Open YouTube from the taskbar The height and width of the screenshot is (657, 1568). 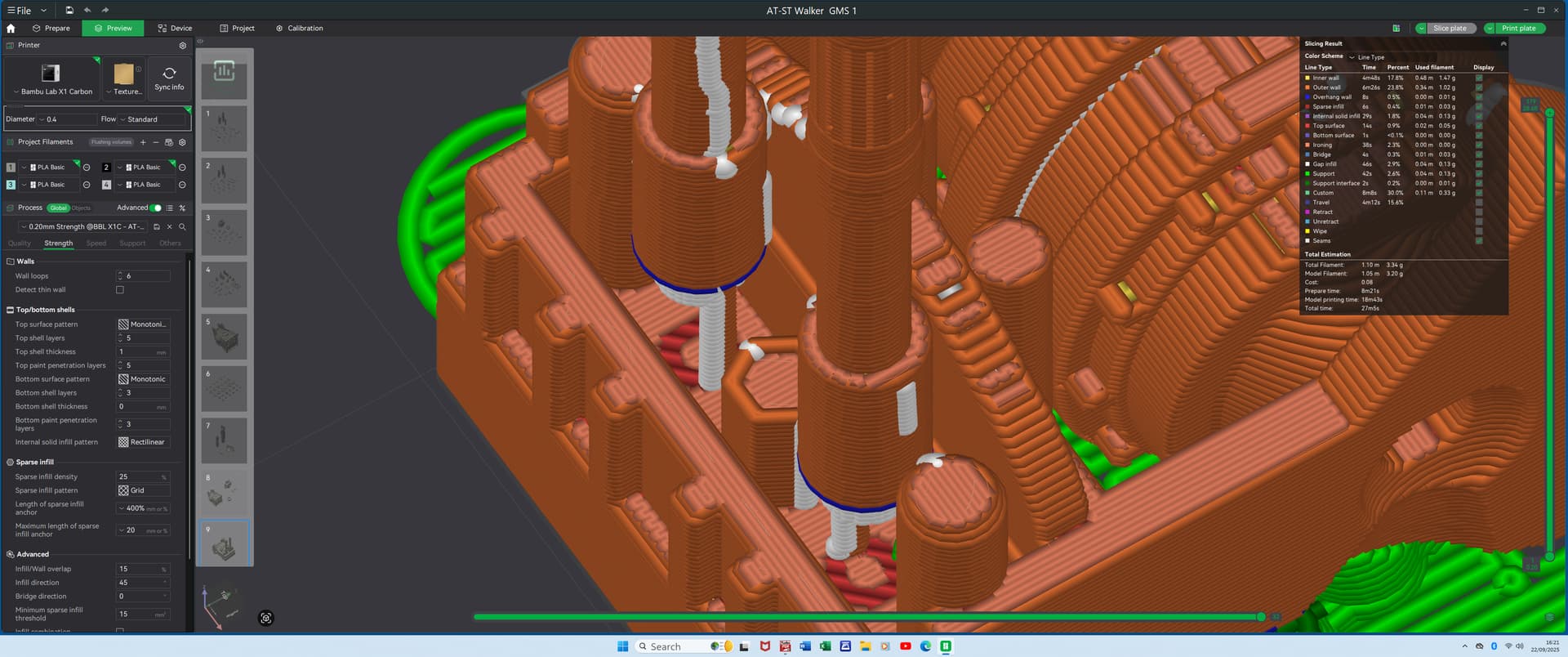pyautogui.click(x=905, y=646)
